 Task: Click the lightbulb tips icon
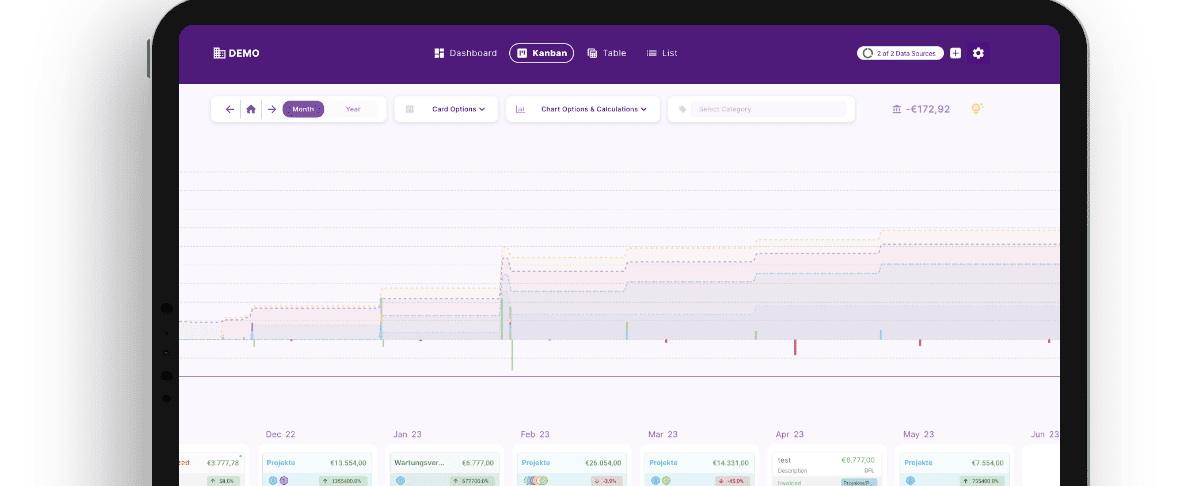pos(977,108)
